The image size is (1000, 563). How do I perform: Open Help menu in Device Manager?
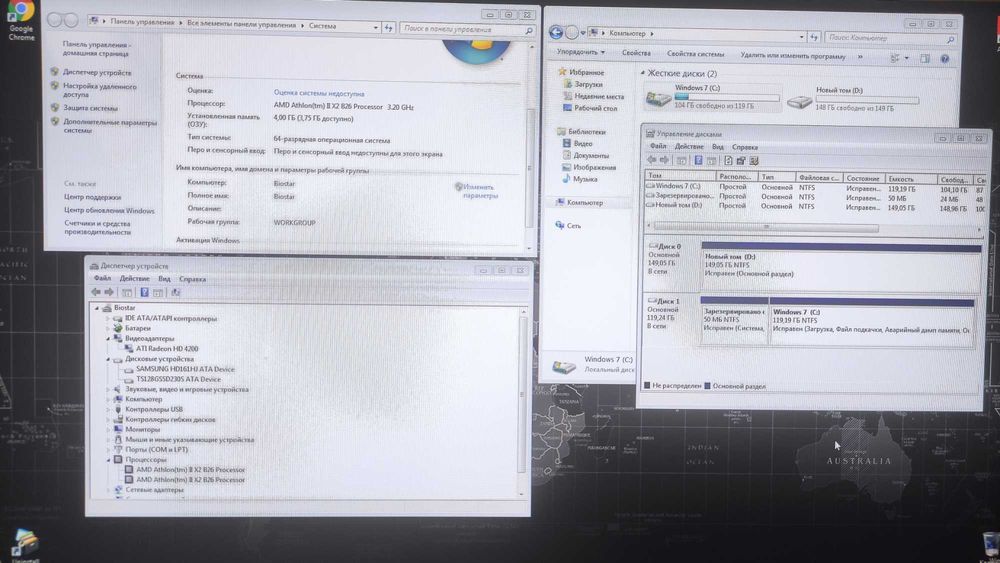[193, 279]
